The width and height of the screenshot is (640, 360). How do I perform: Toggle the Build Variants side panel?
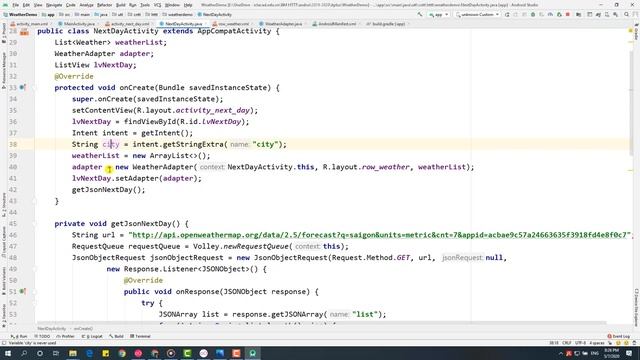(4, 282)
